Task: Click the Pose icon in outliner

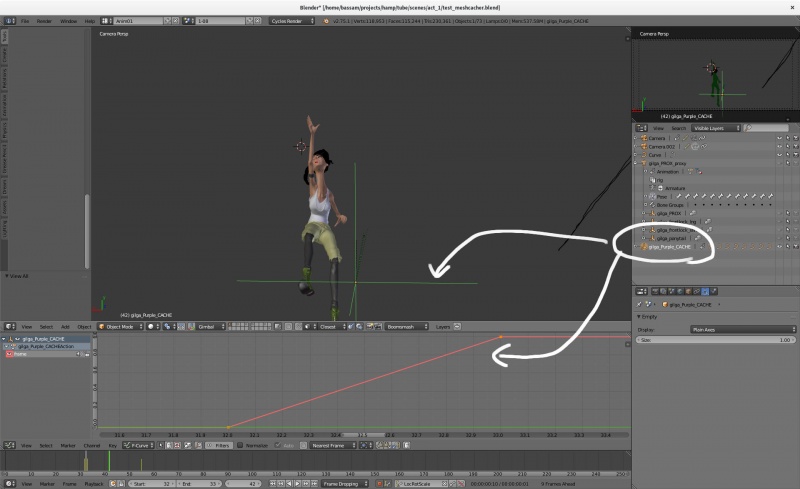Action: (x=650, y=196)
